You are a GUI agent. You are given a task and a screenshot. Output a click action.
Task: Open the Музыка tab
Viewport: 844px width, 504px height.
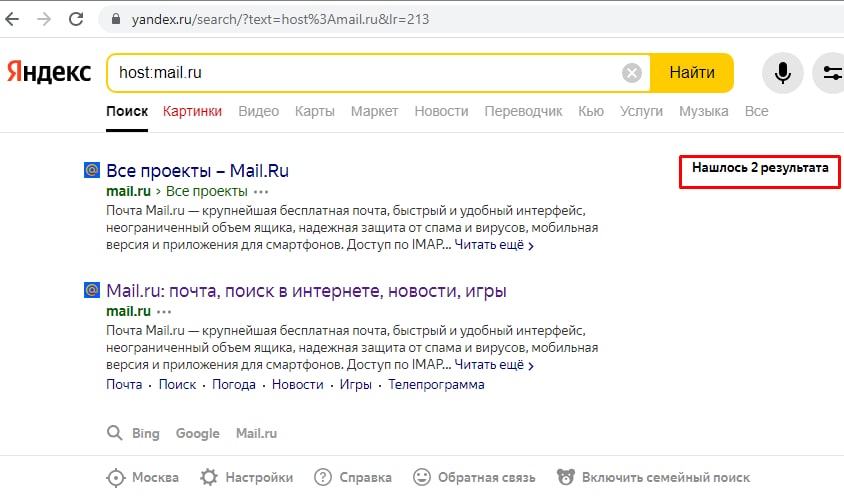point(704,111)
